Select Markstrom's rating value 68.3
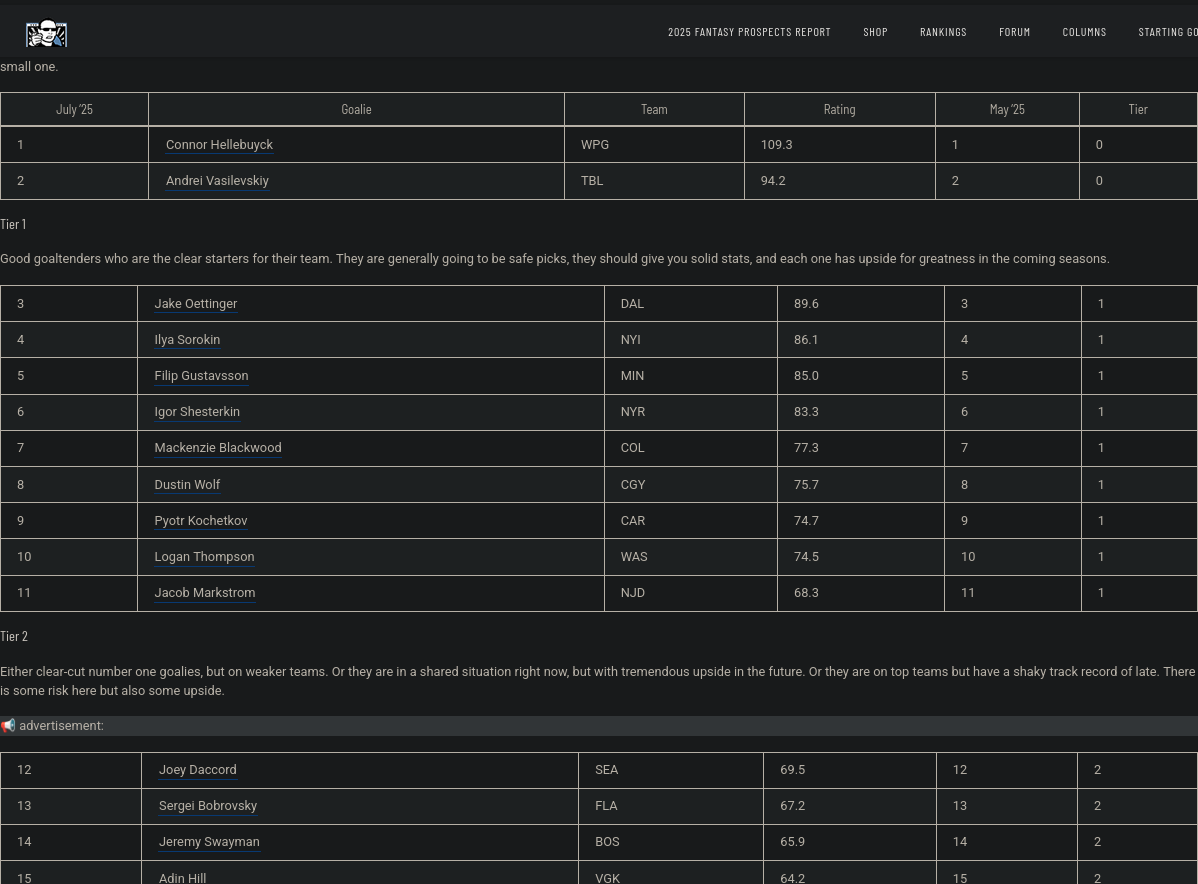This screenshot has width=1198, height=884. tap(806, 592)
